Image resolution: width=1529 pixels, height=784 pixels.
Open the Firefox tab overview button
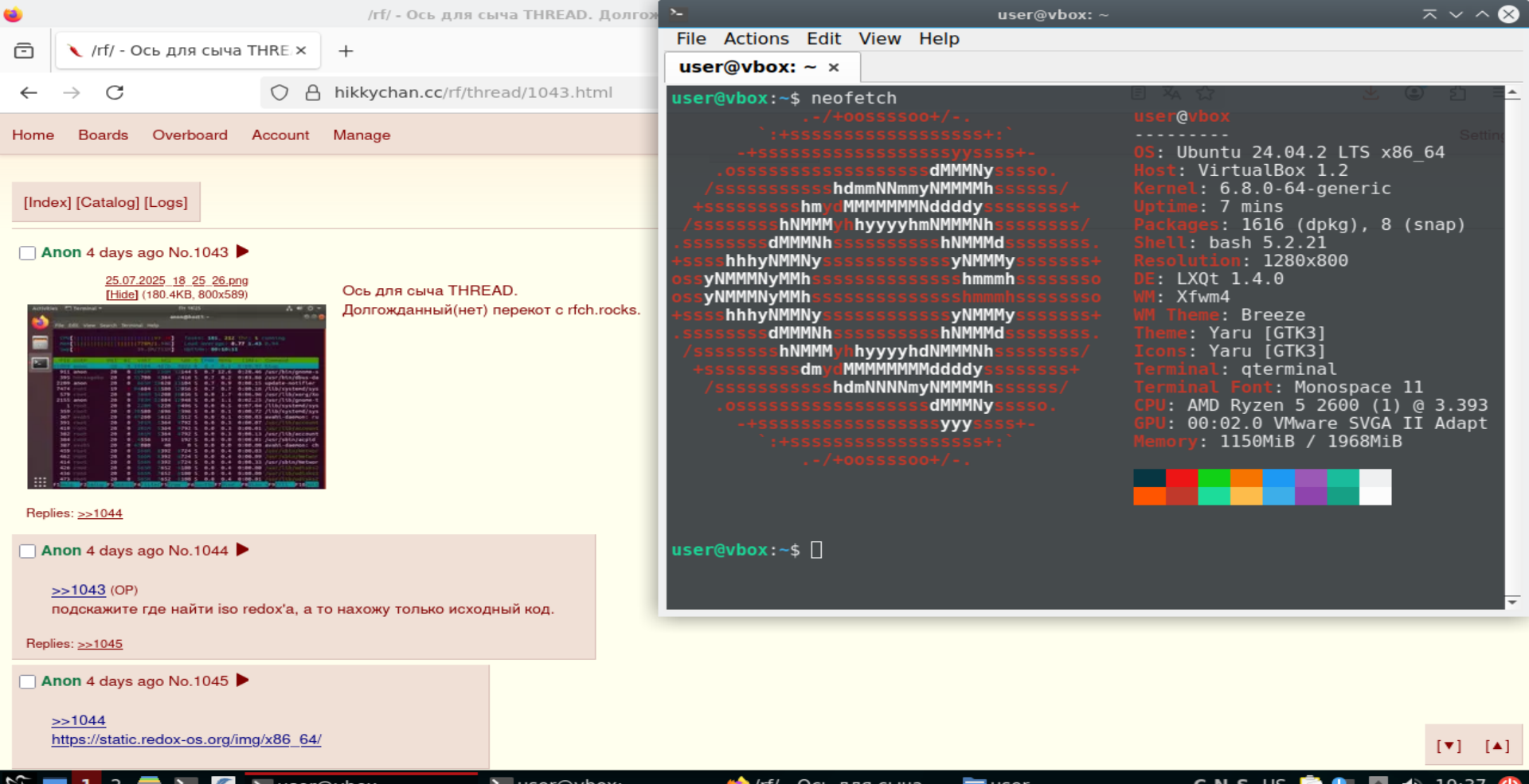point(24,51)
